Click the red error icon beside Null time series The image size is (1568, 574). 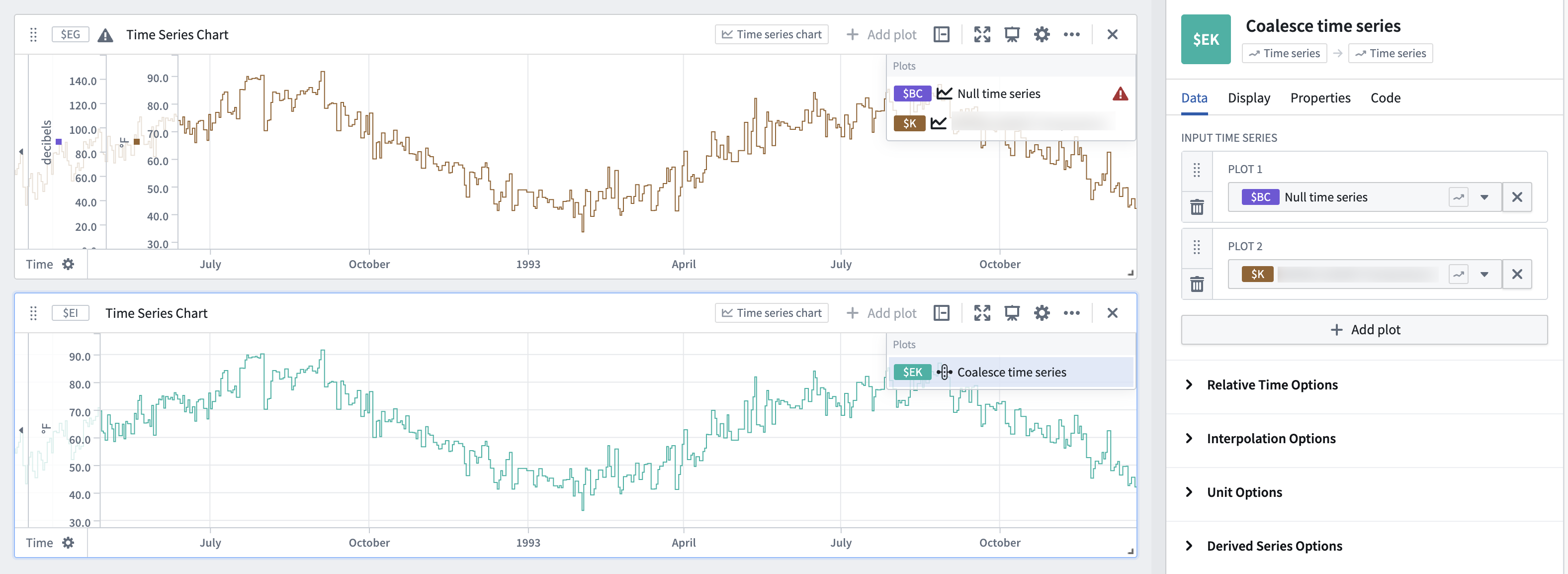coord(1120,94)
